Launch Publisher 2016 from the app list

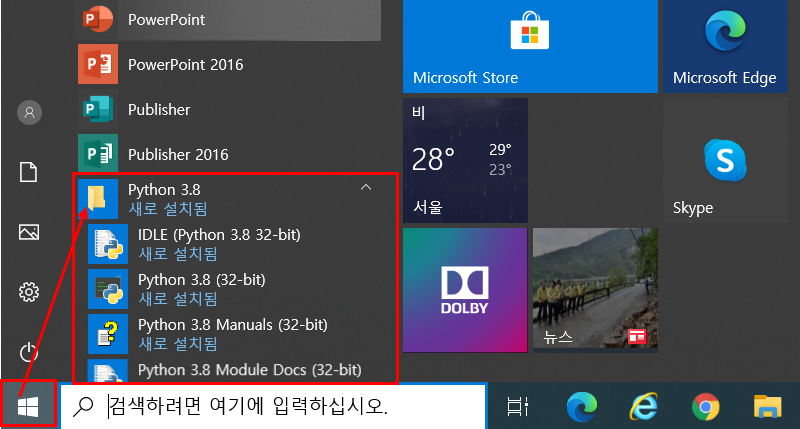[229, 154]
